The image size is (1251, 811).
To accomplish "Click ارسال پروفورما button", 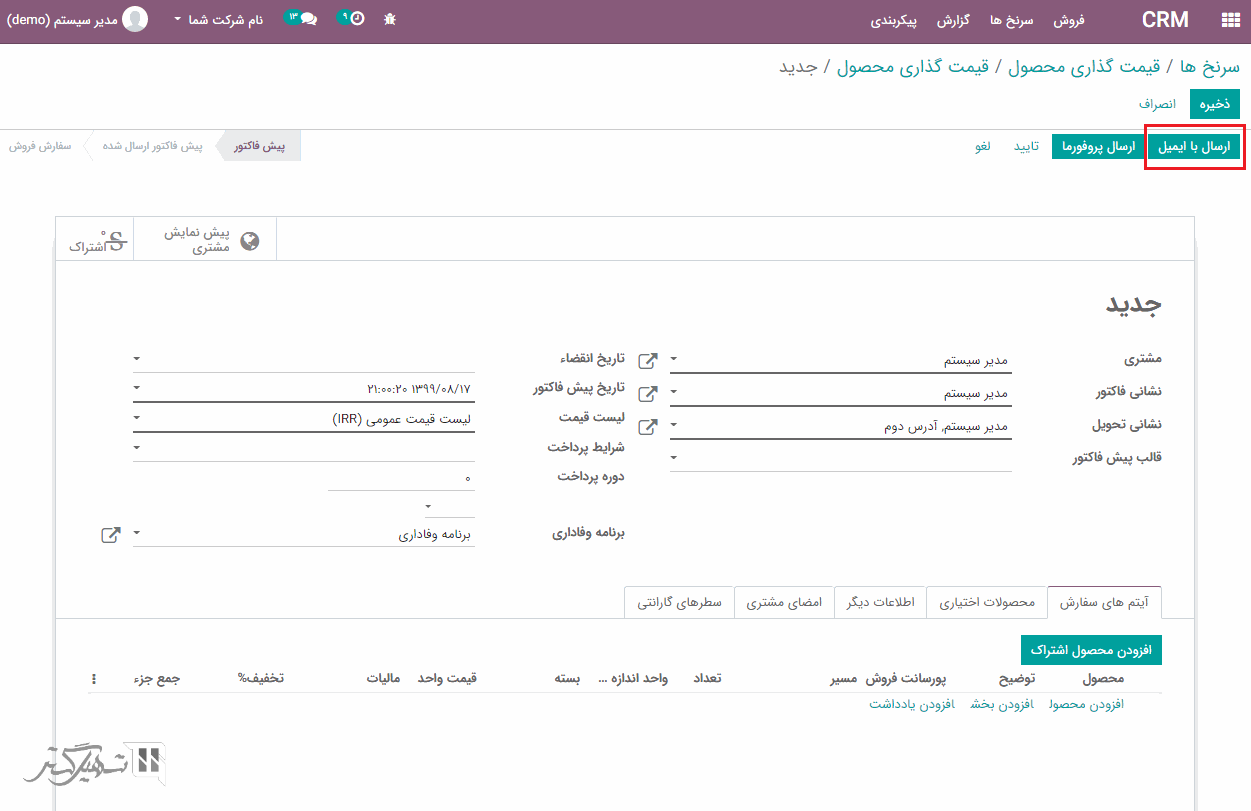I will click(x=1098, y=147).
